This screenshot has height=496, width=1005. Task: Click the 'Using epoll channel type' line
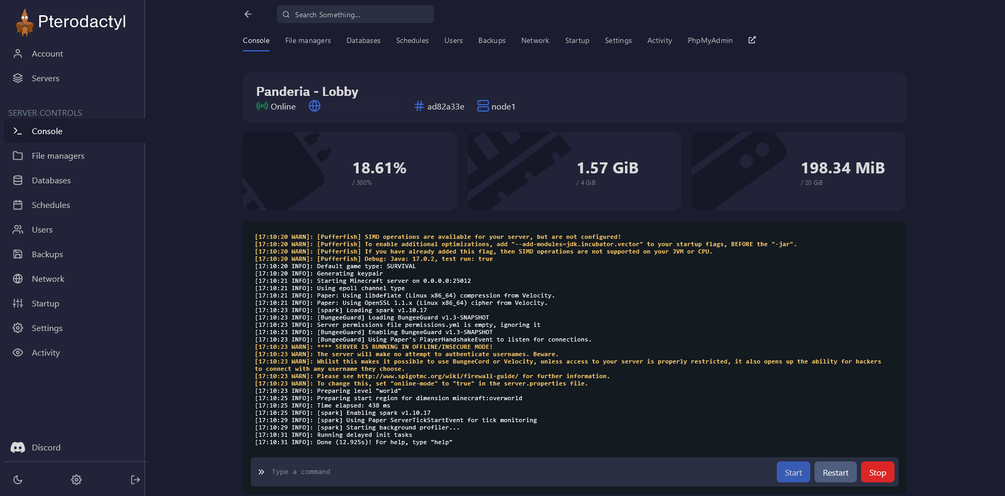click(329, 288)
